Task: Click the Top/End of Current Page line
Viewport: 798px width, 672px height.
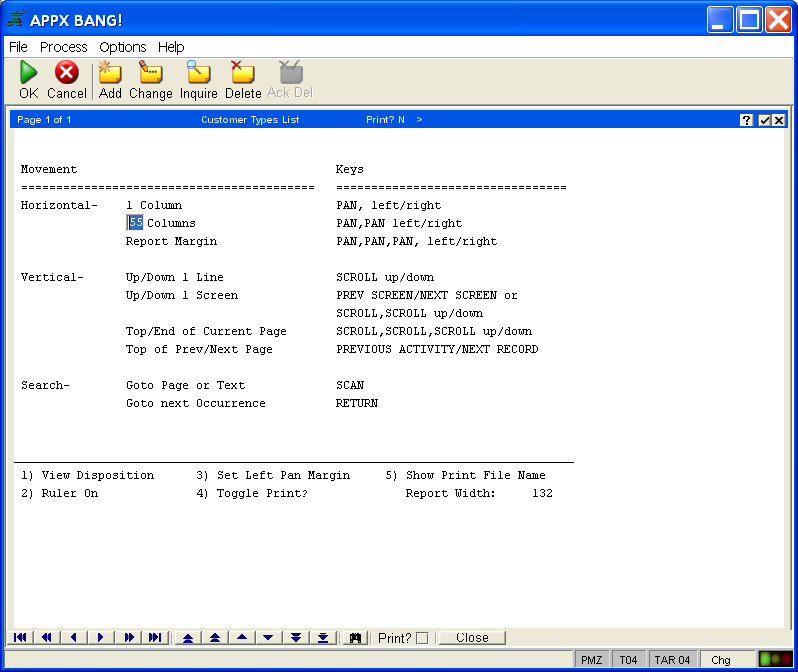Action: (206, 331)
